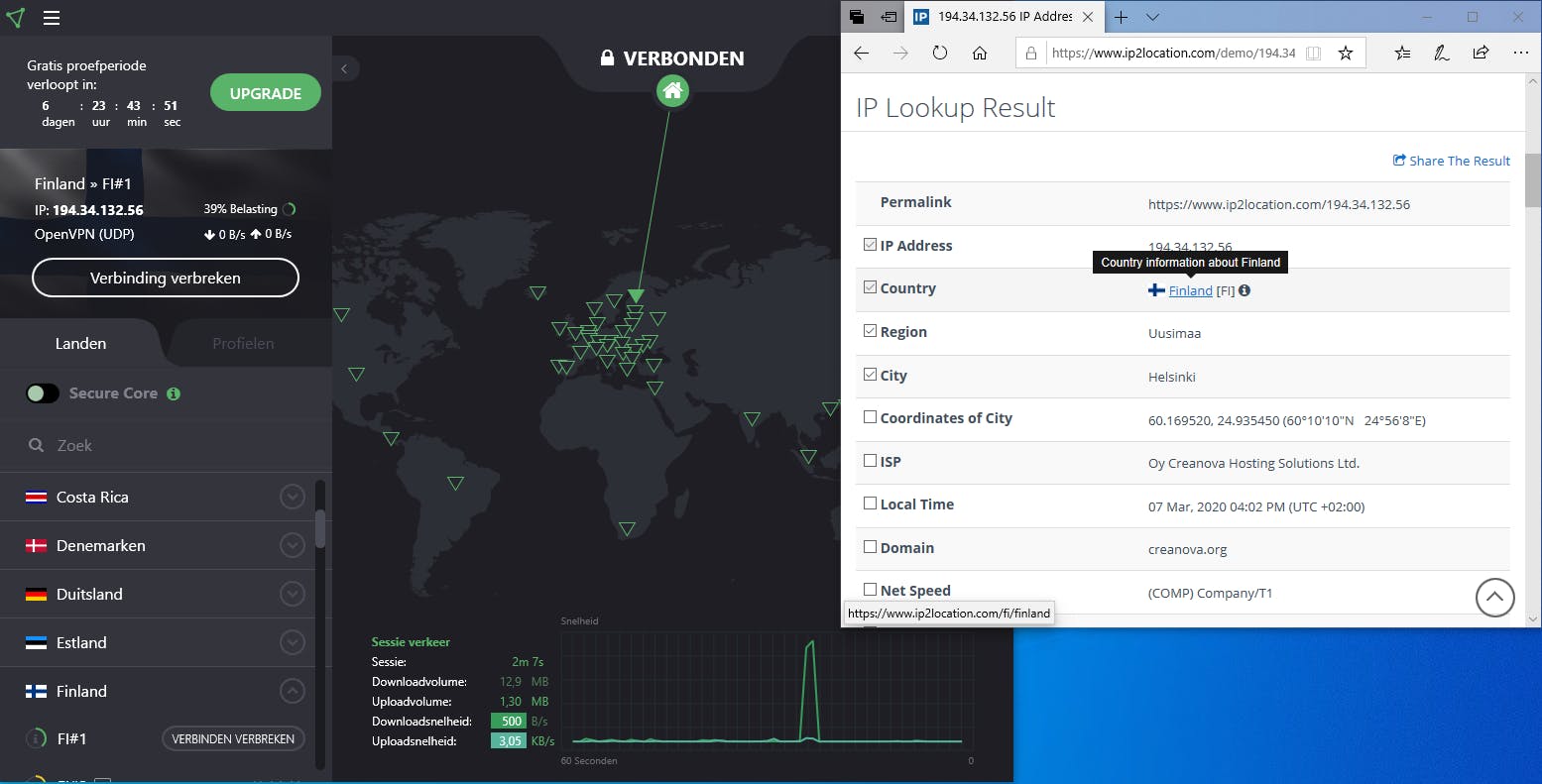
Task: Check the Domain checkbox
Action: click(870, 547)
